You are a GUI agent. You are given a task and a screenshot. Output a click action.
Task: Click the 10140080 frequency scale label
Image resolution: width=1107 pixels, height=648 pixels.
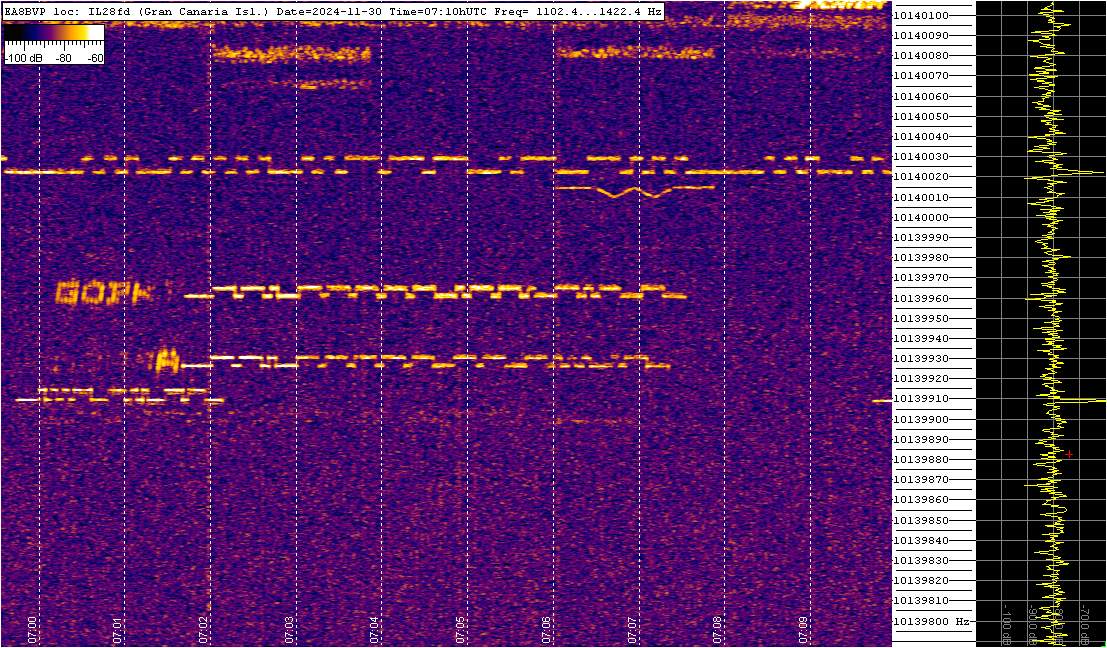(x=920, y=56)
